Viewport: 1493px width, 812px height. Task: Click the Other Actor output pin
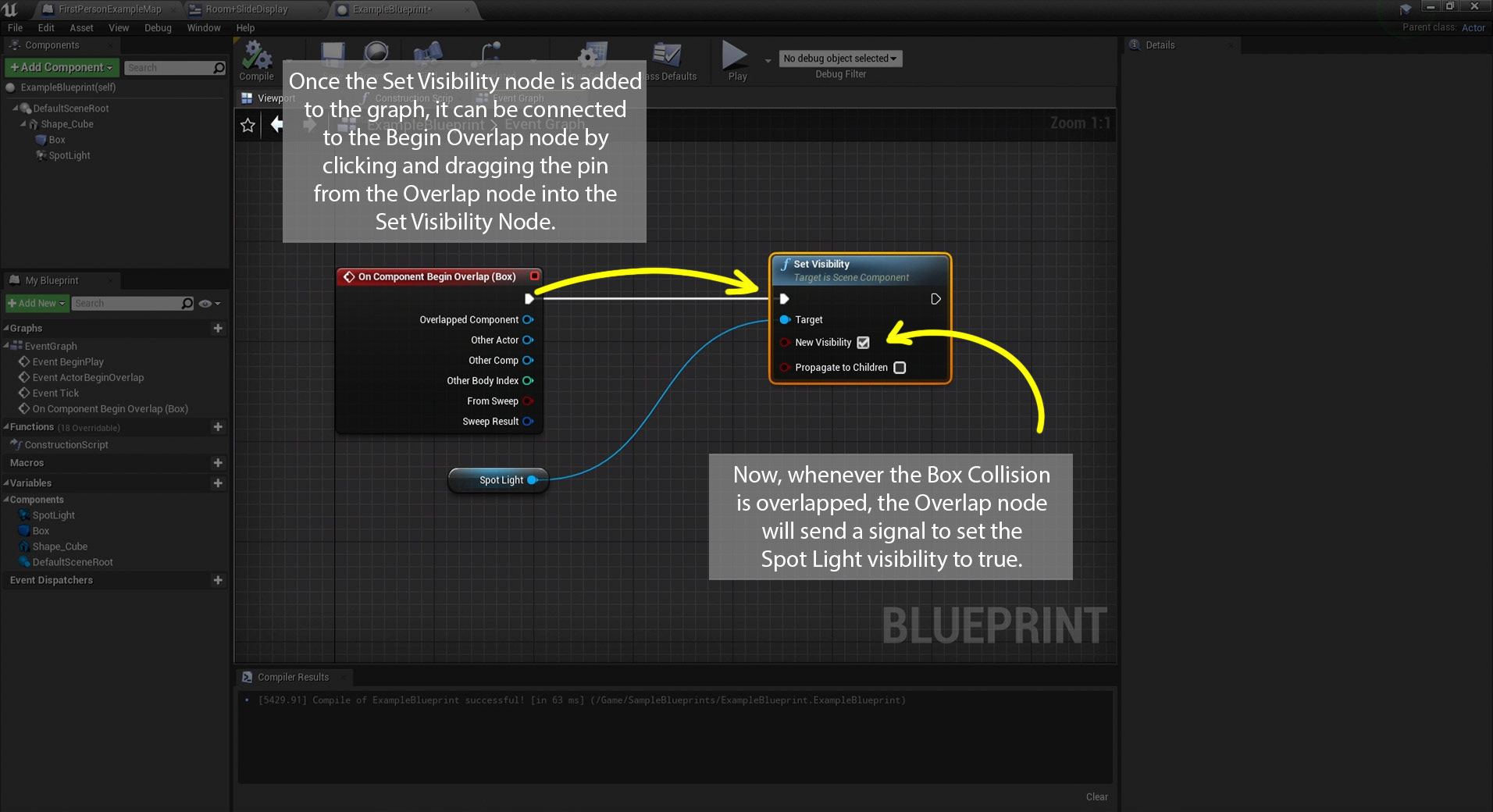click(528, 340)
